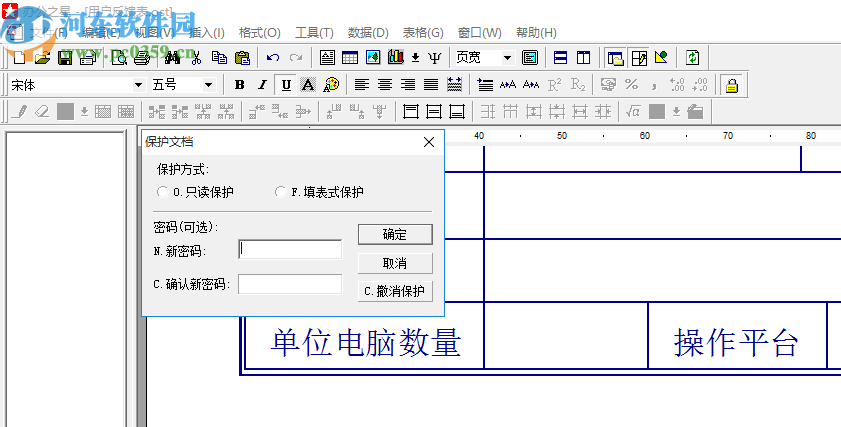Create a new document with the blank page icon
This screenshot has height=427, width=841.
[19, 57]
